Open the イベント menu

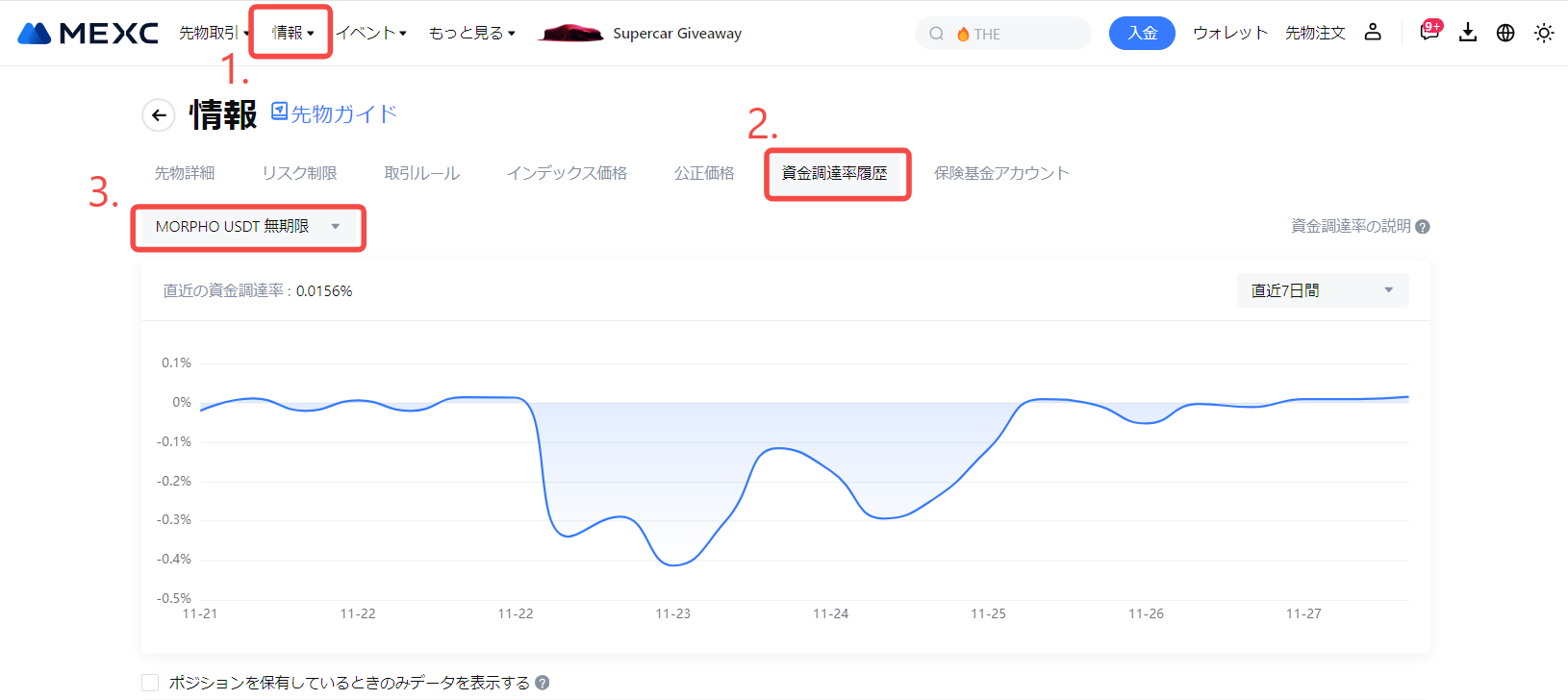(371, 33)
